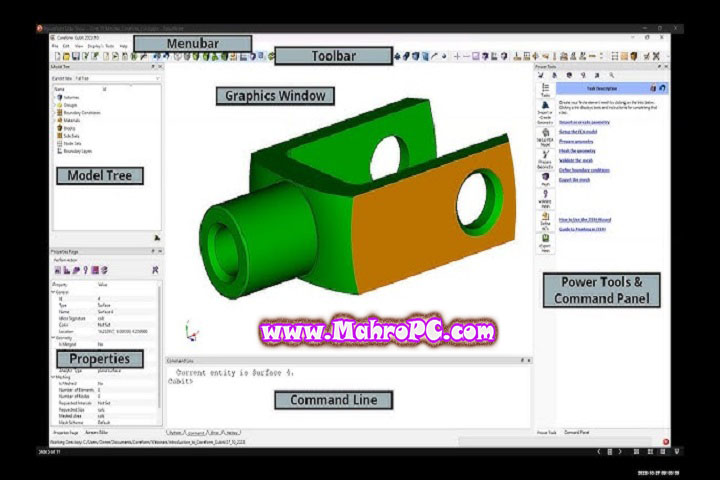Float the Model Tree panel
720x480 pixels.
pyautogui.click(x=153, y=67)
